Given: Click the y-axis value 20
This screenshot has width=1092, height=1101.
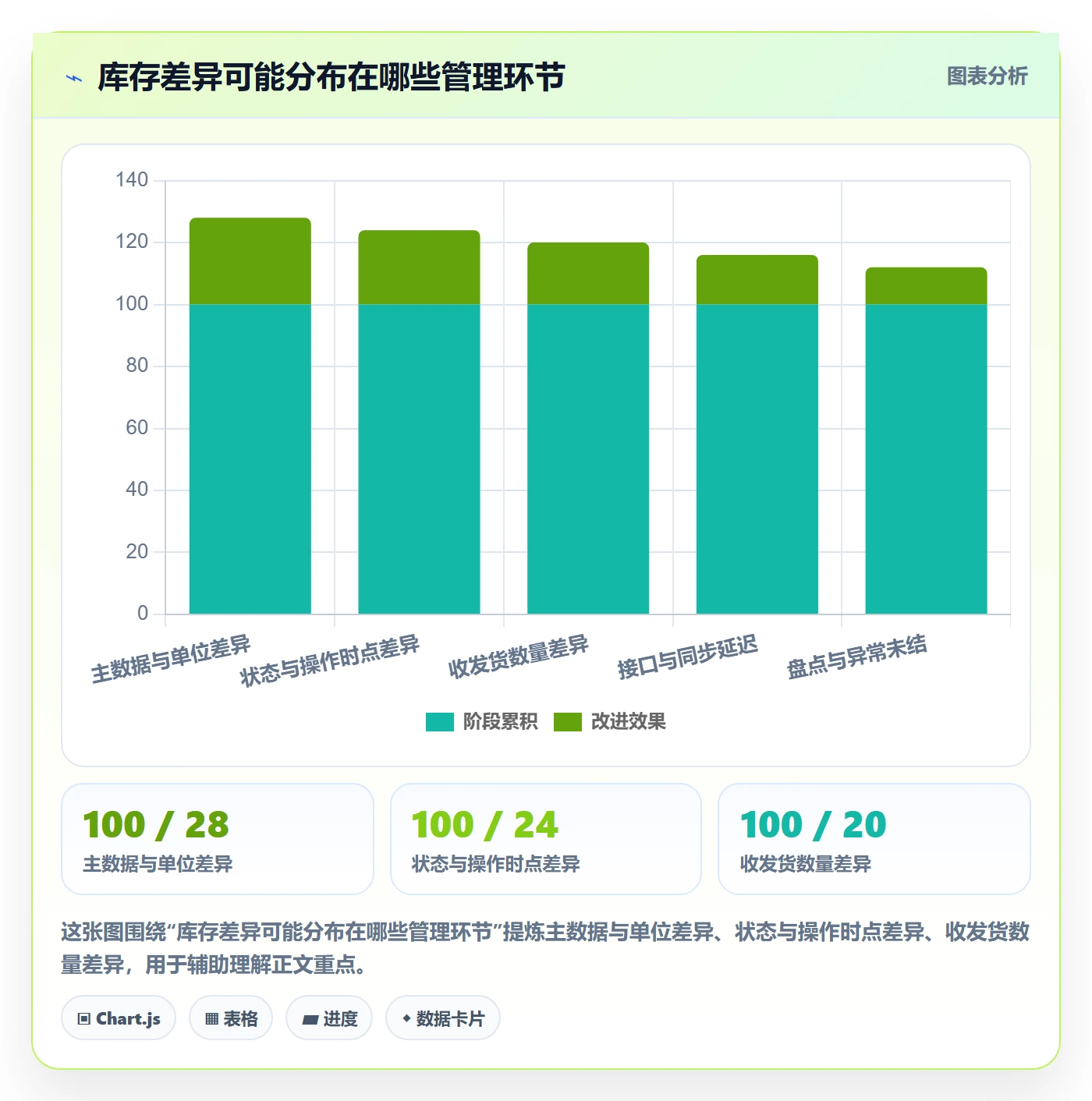Looking at the screenshot, I should point(136,552).
